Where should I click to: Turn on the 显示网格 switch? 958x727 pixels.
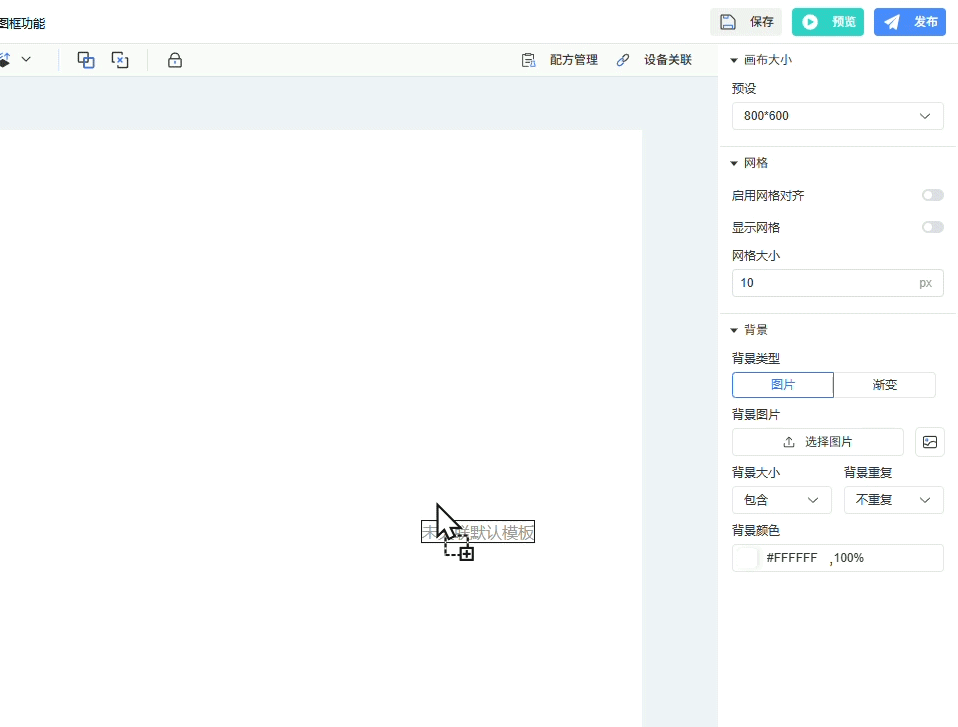coord(932,228)
